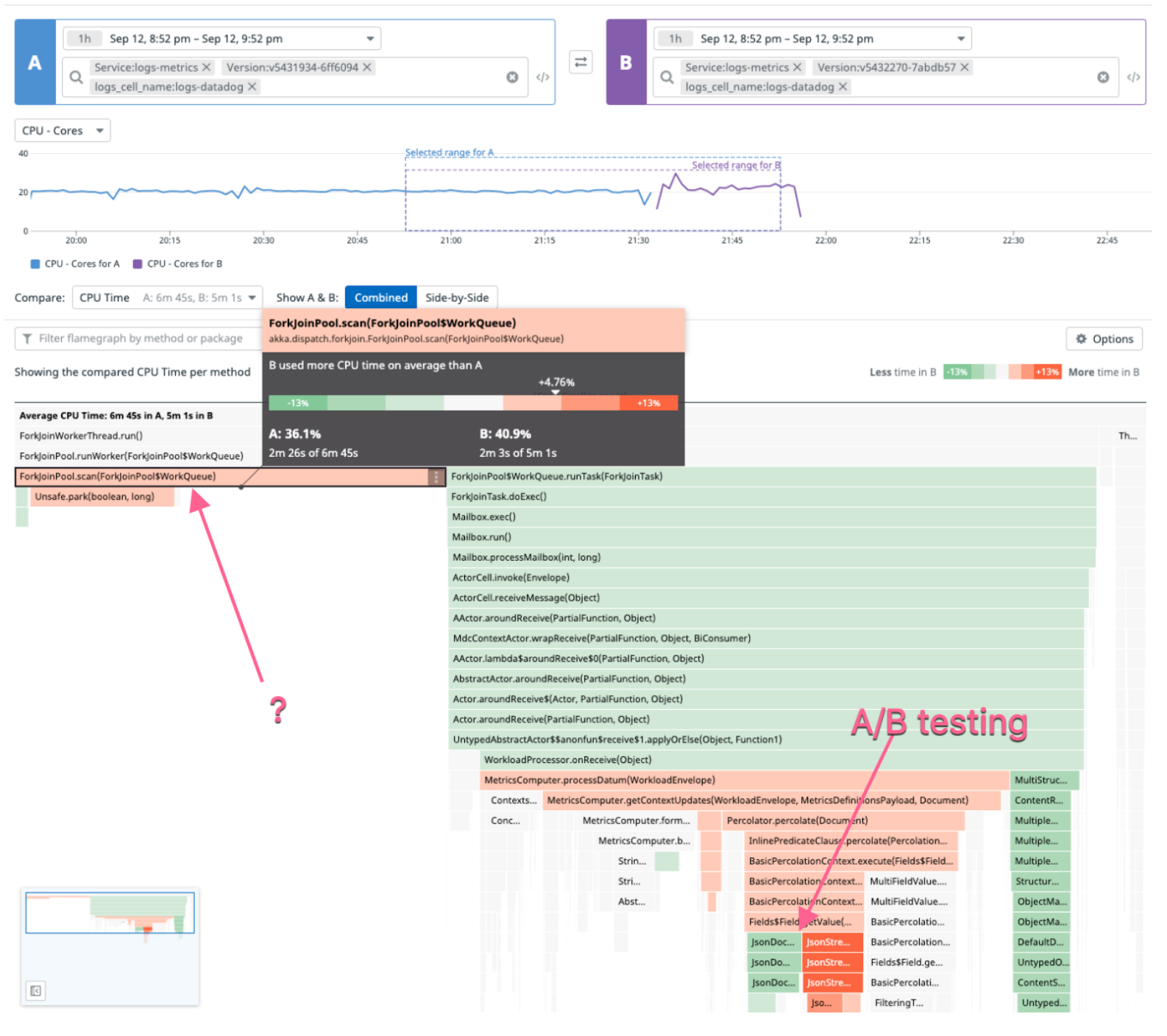Toggle CPU - Cores for B legend

click(x=177, y=263)
